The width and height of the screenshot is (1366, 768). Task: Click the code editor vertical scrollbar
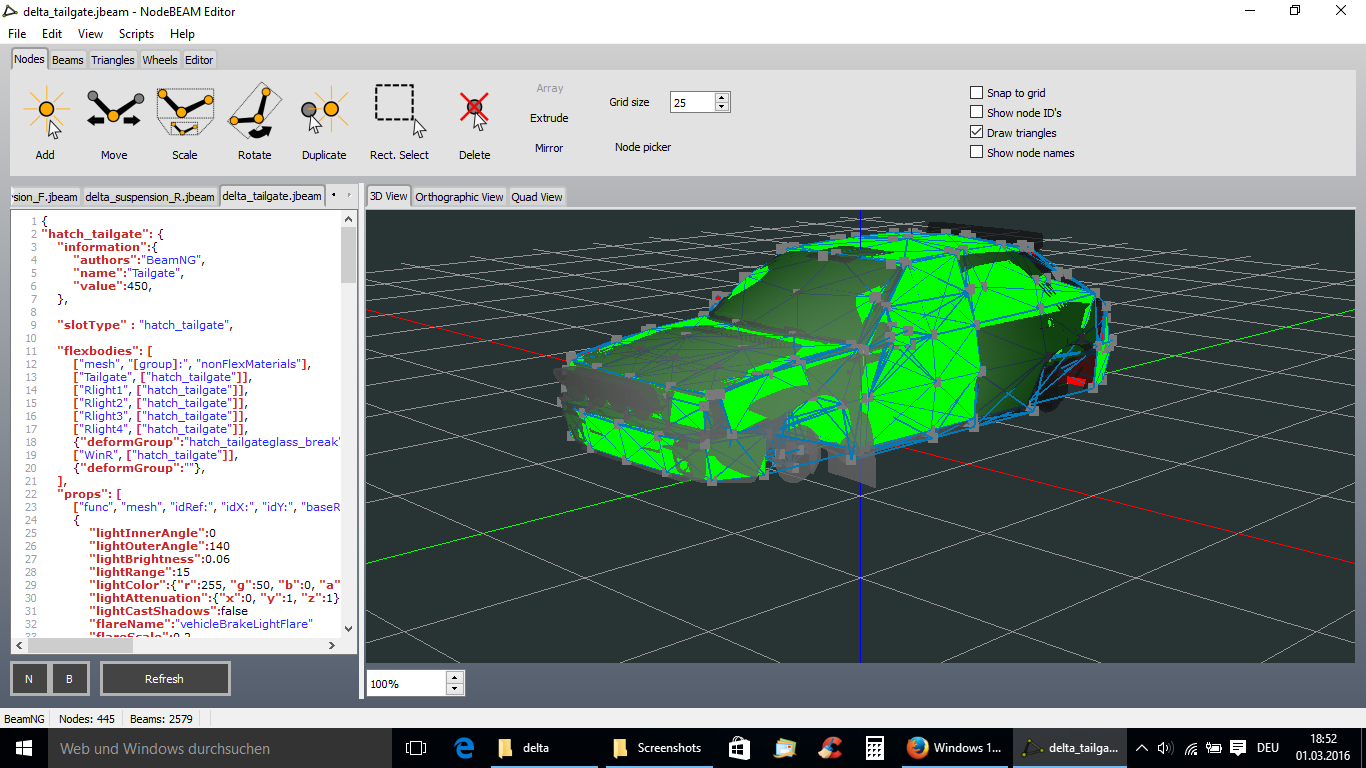[x=349, y=256]
